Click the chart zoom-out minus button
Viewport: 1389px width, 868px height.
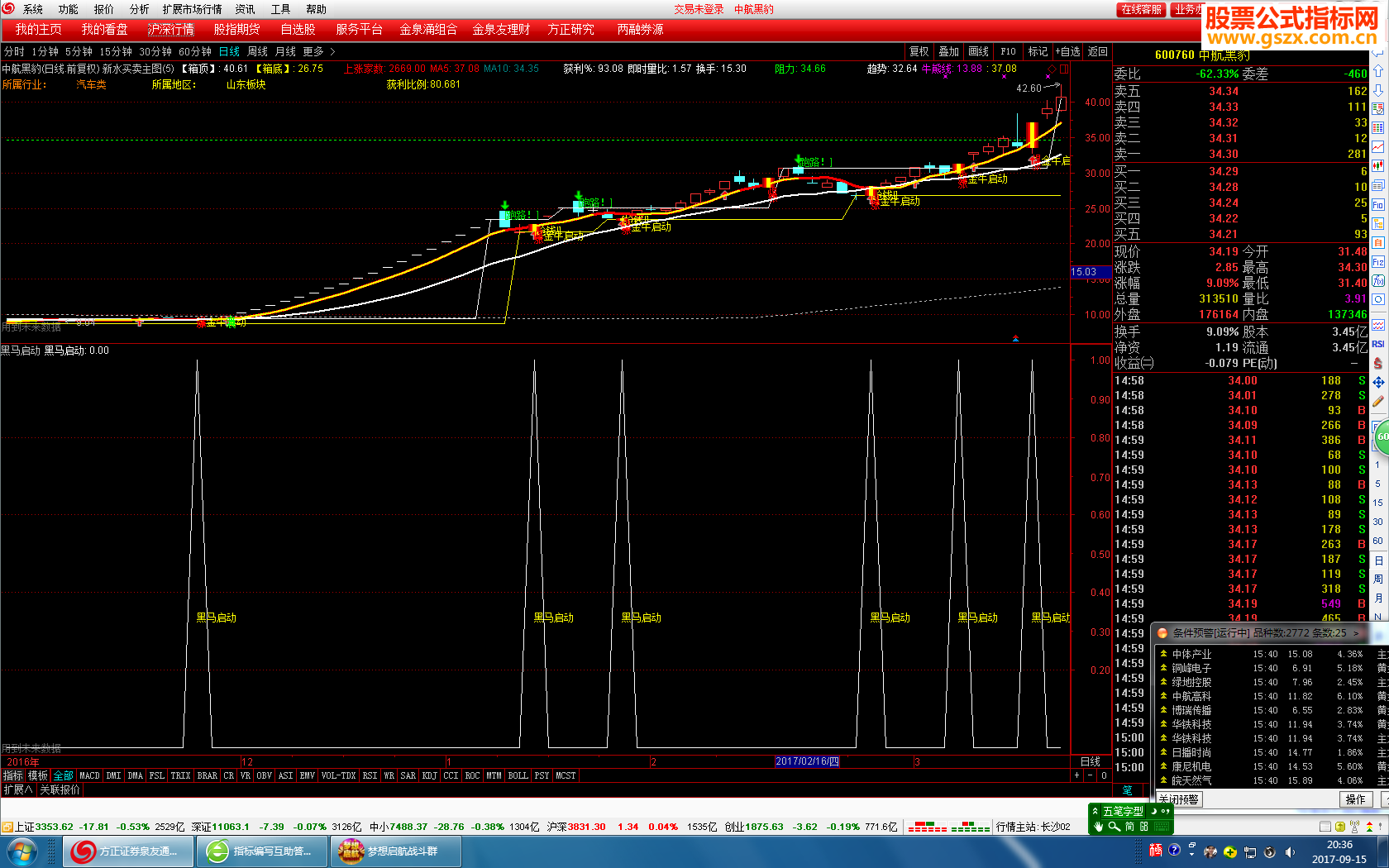tap(1091, 775)
